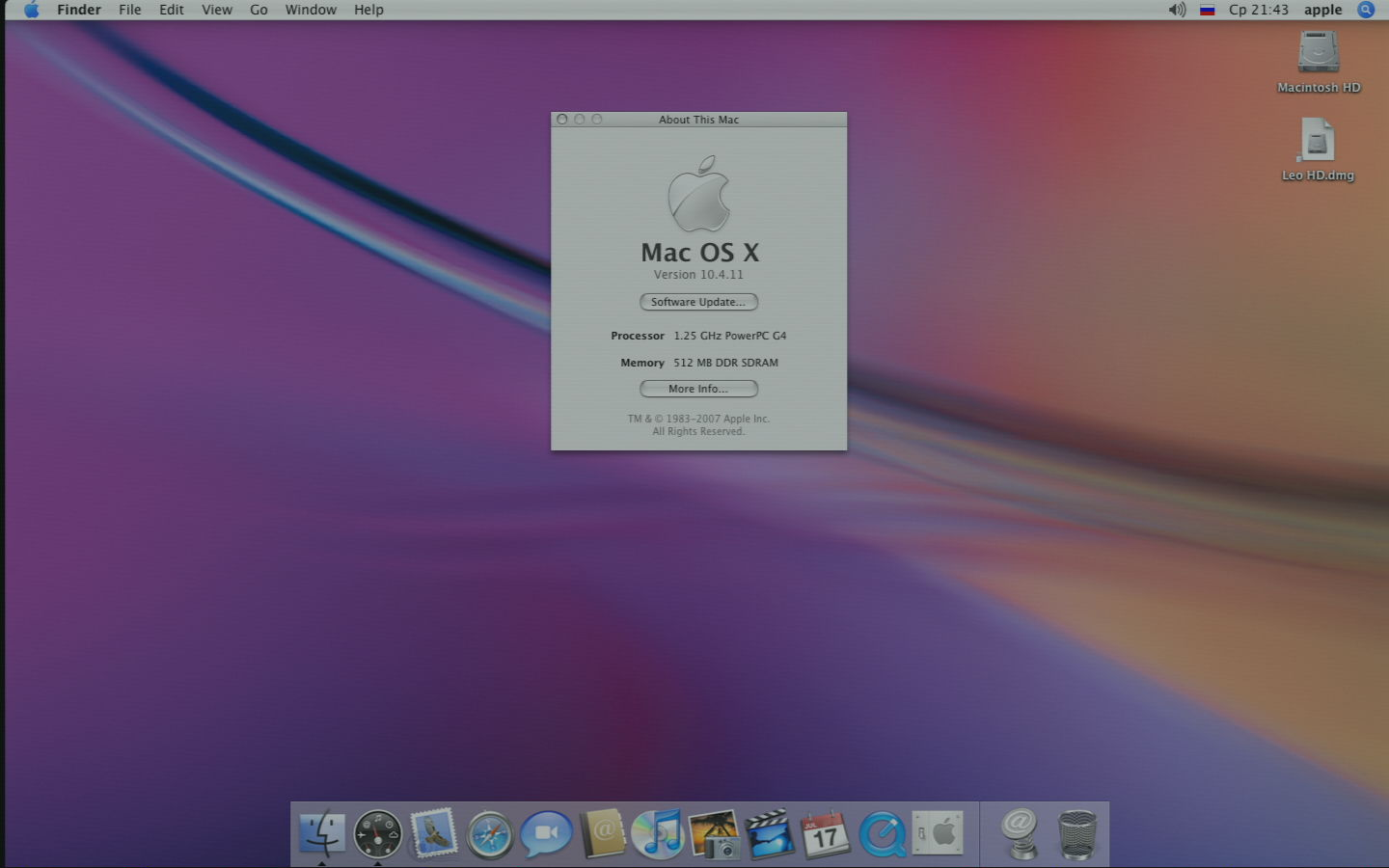Screen dimensions: 1389x868
Task: Open Address Book in the Dock
Action: click(603, 833)
